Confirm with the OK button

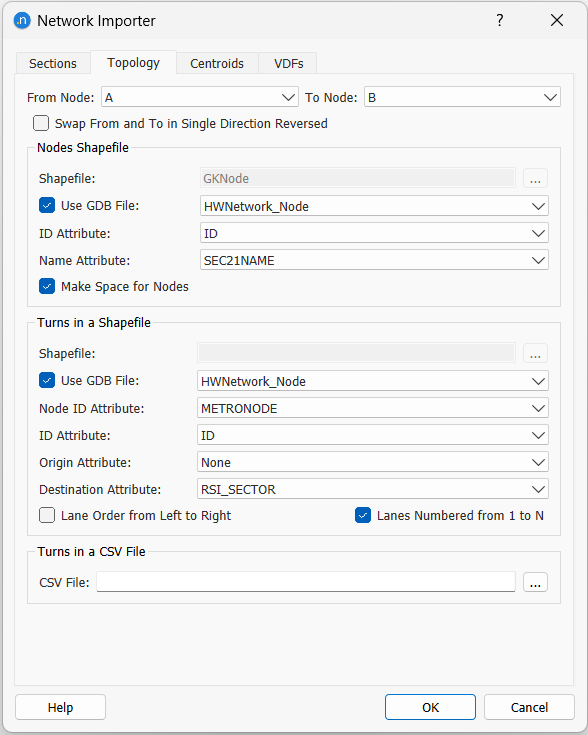coord(430,707)
